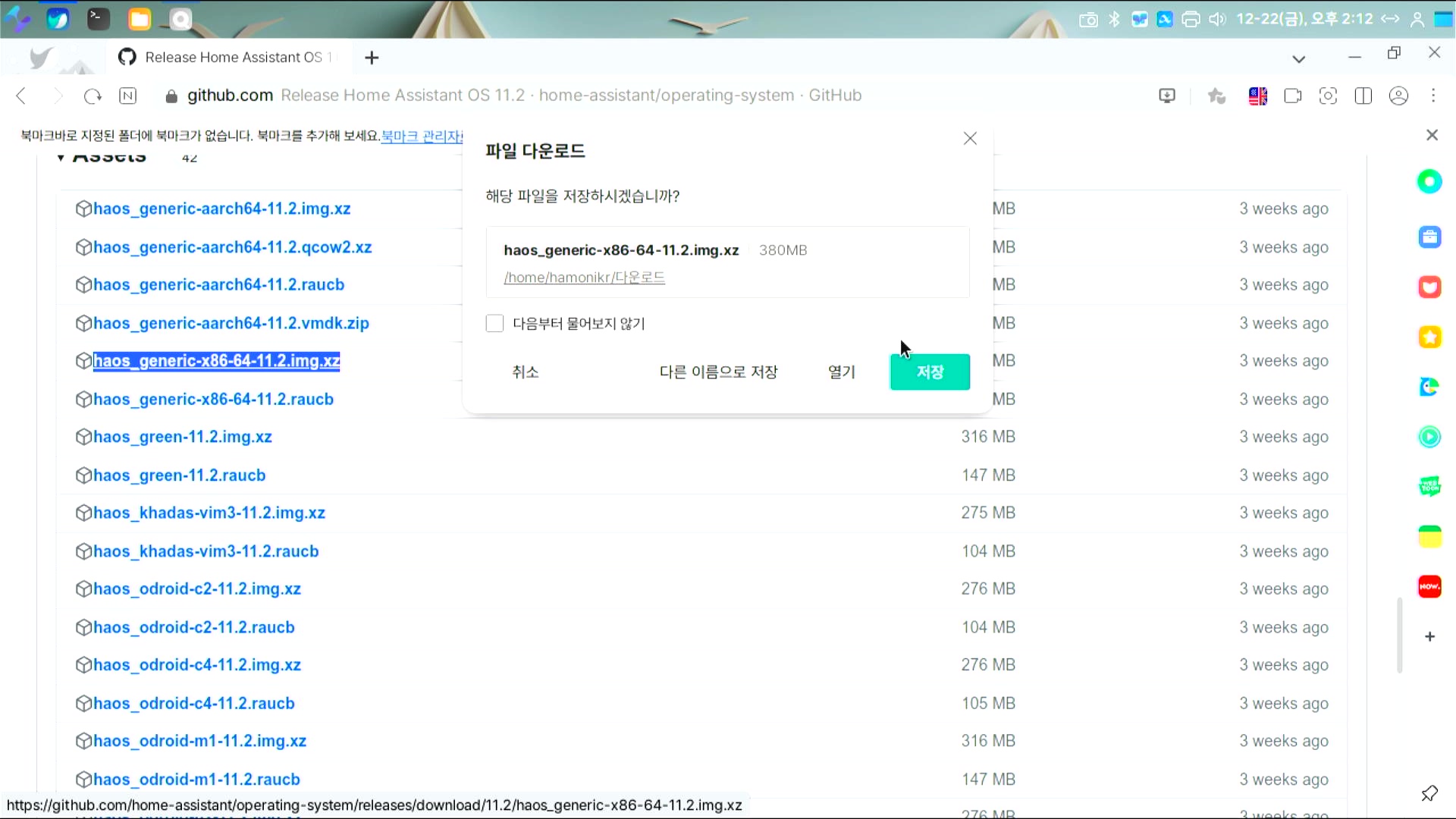1456x819 pixels.
Task: Click the bookmark star icon in the toolbar
Action: [x=1216, y=96]
